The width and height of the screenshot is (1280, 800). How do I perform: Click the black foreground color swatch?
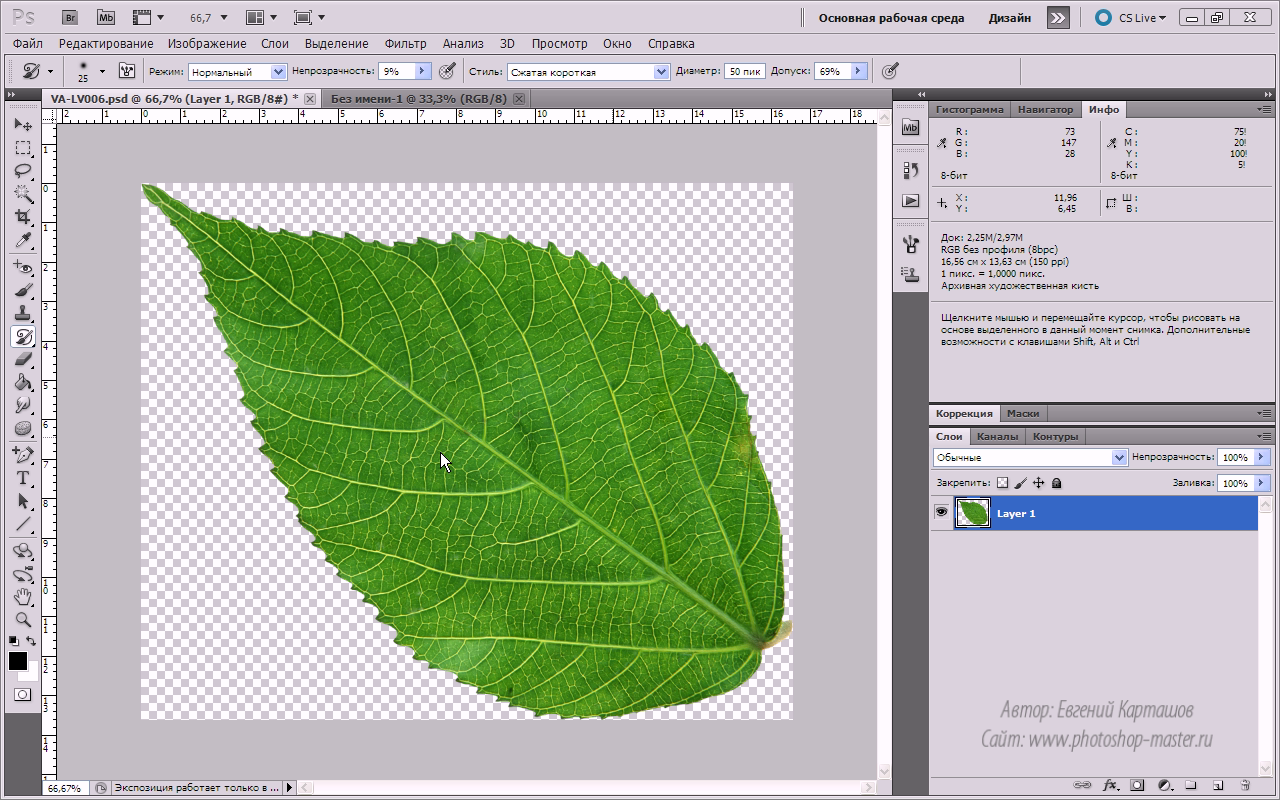coord(18,661)
